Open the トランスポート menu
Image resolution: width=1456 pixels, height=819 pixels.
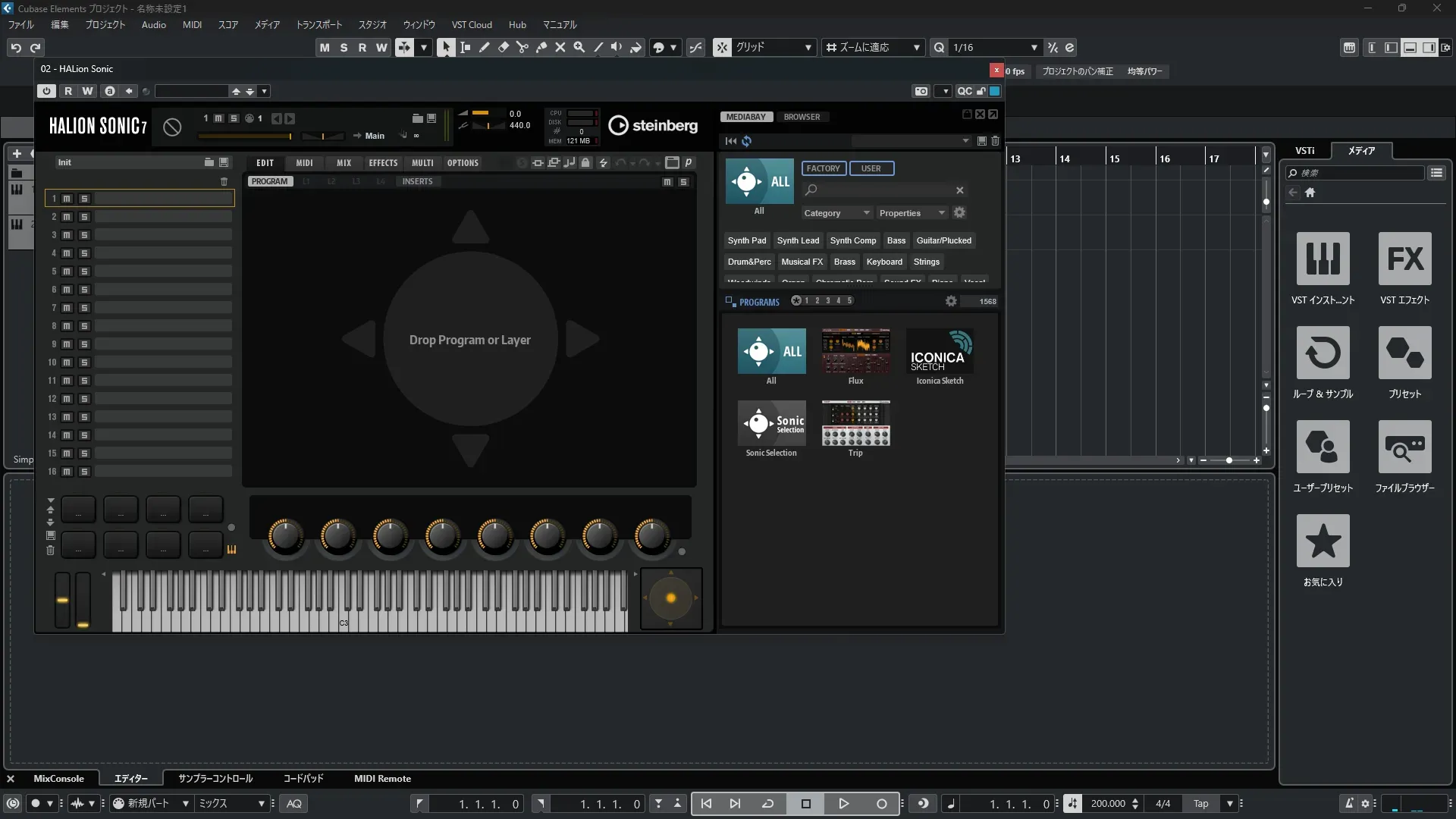coord(318,25)
